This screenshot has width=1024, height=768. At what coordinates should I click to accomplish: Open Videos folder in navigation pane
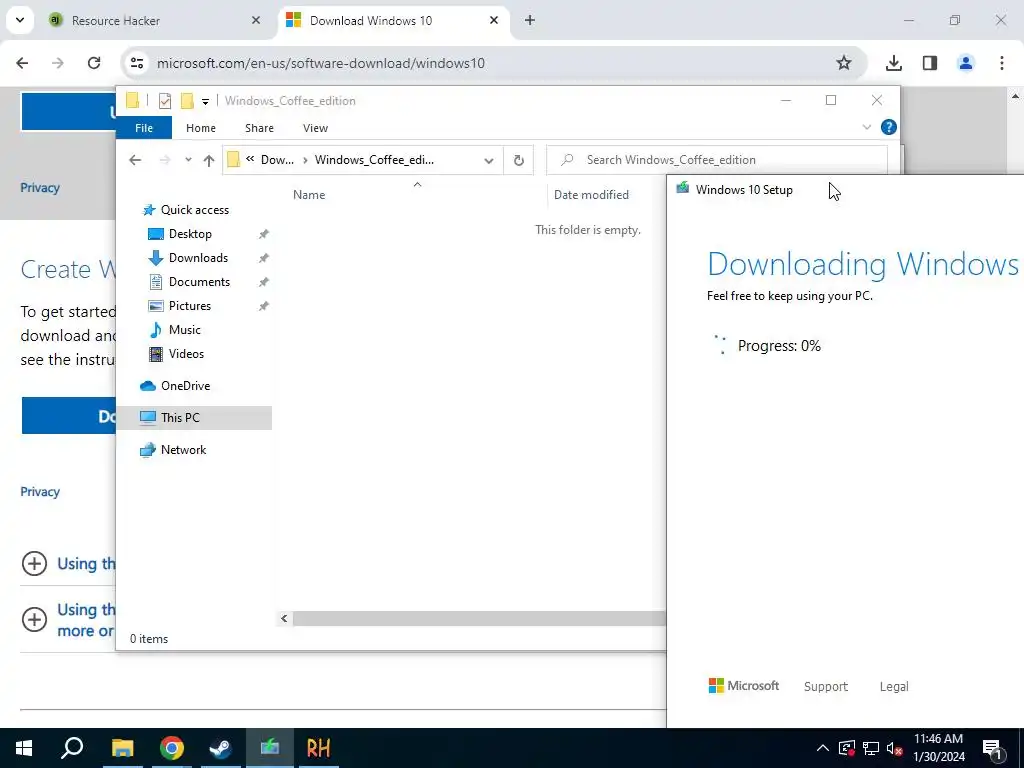point(186,354)
